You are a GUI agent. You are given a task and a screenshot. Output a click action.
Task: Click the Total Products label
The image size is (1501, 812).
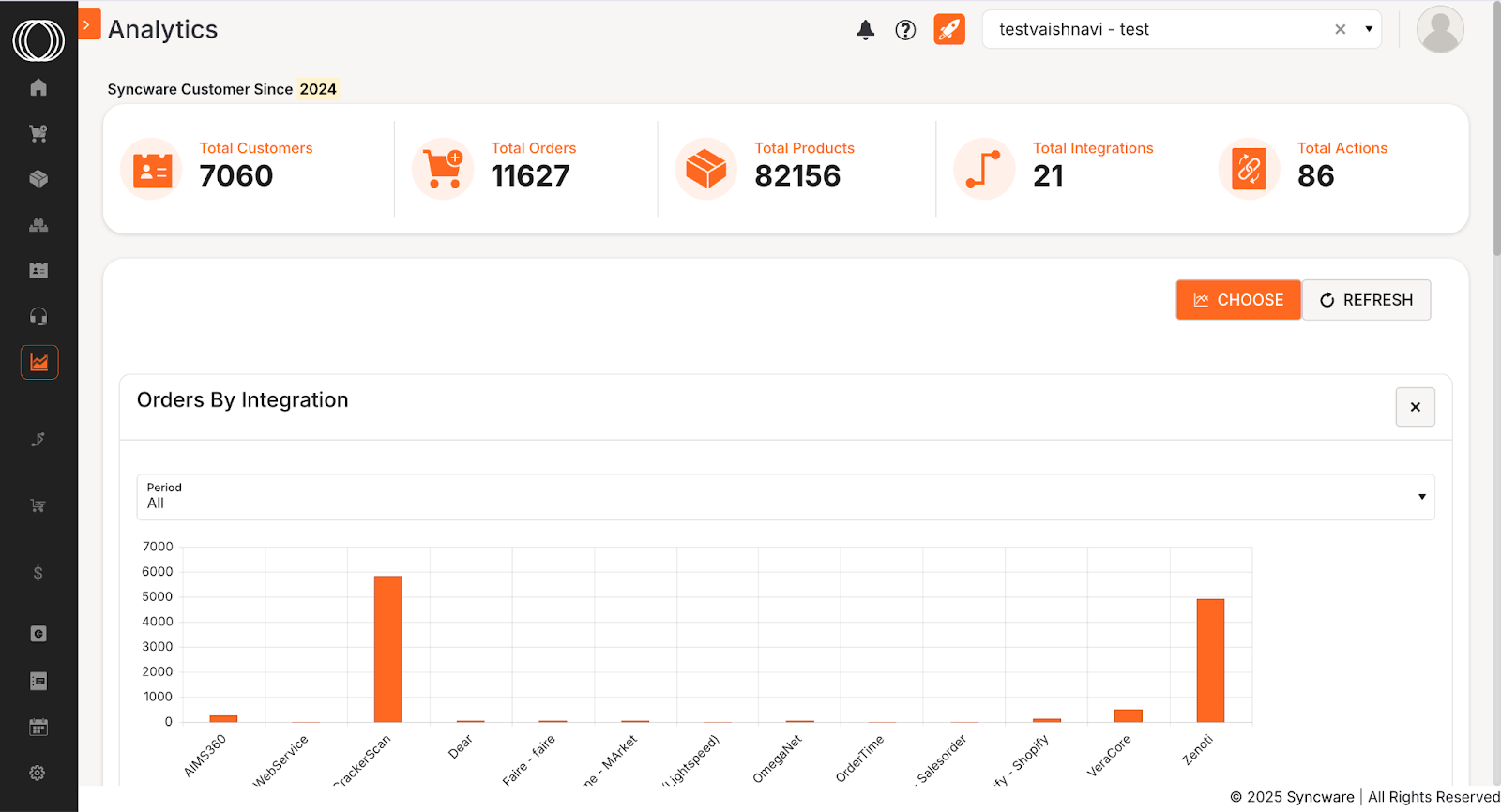click(x=804, y=148)
